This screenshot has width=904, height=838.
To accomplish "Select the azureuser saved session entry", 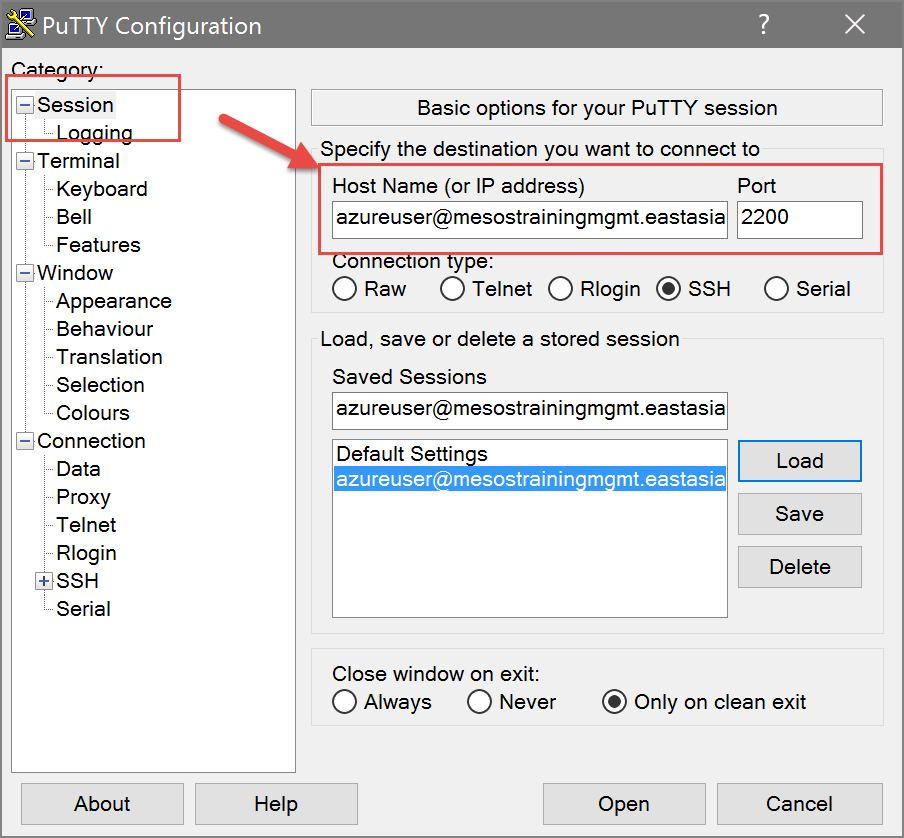I will (529, 479).
